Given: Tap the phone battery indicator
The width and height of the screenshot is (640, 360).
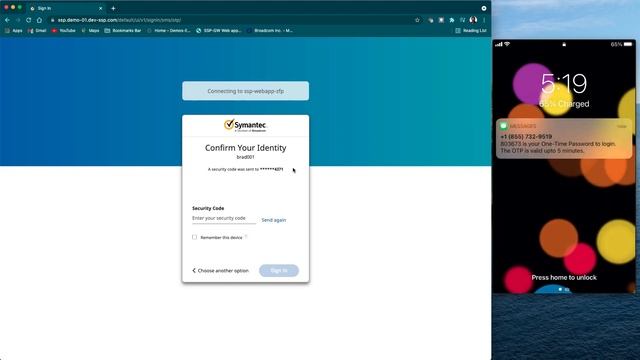Looking at the screenshot, I should [628, 44].
